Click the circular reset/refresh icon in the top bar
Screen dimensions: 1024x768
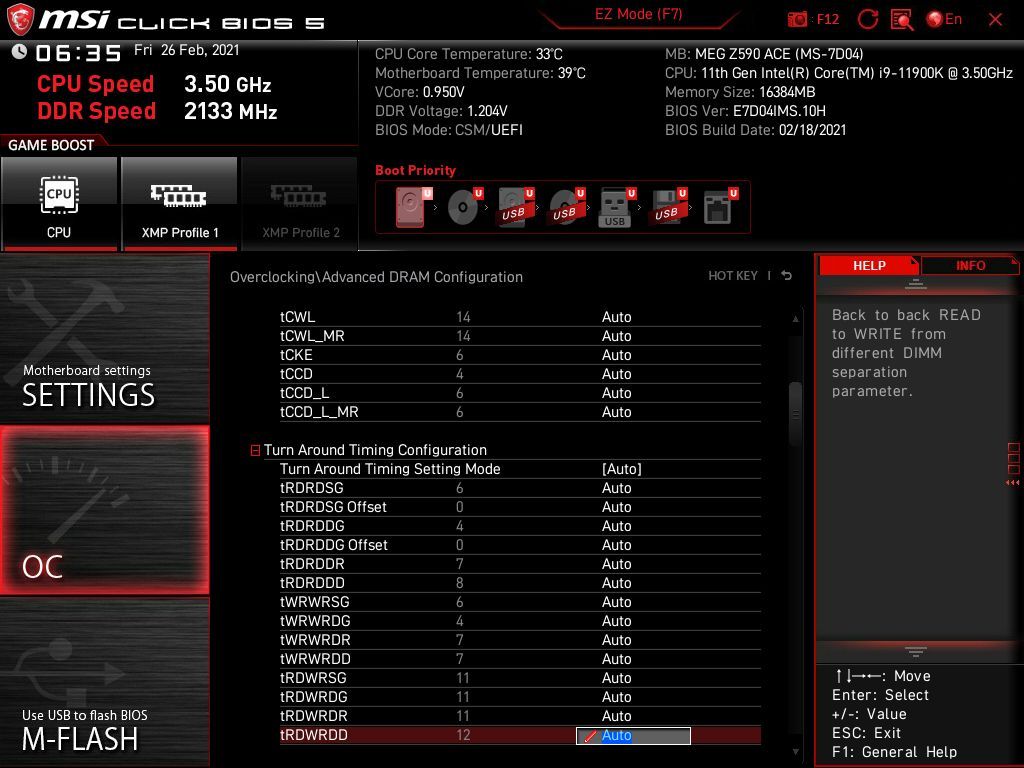tap(867, 19)
